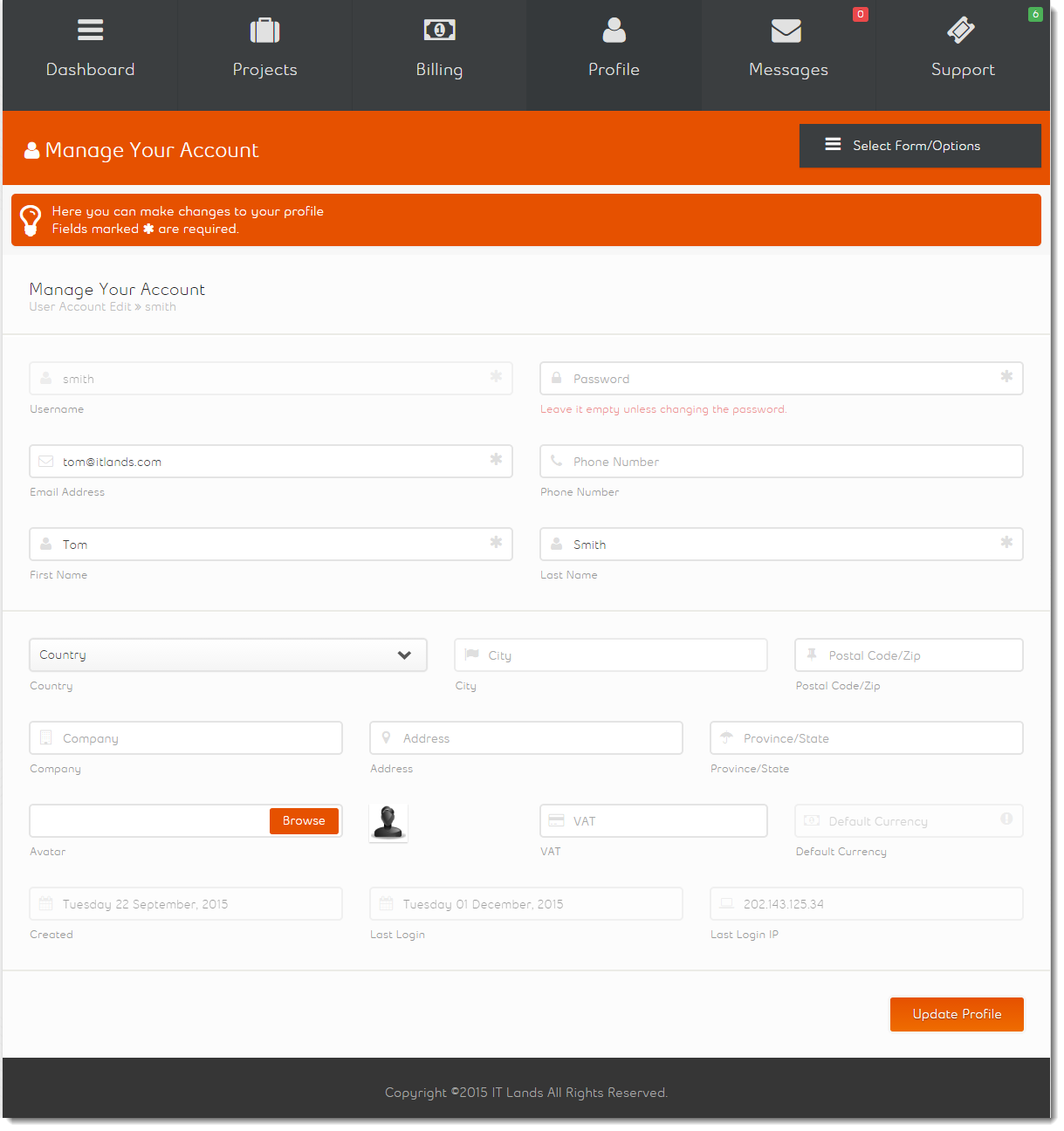Click the Address input field
Screen dimensions: 1064x1131
(526, 737)
